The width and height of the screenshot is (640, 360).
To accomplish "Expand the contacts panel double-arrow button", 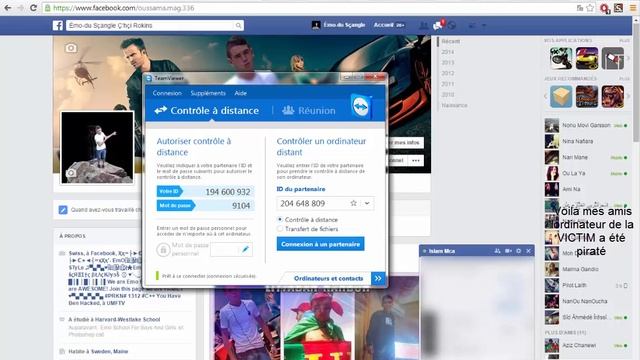I will click(378, 278).
